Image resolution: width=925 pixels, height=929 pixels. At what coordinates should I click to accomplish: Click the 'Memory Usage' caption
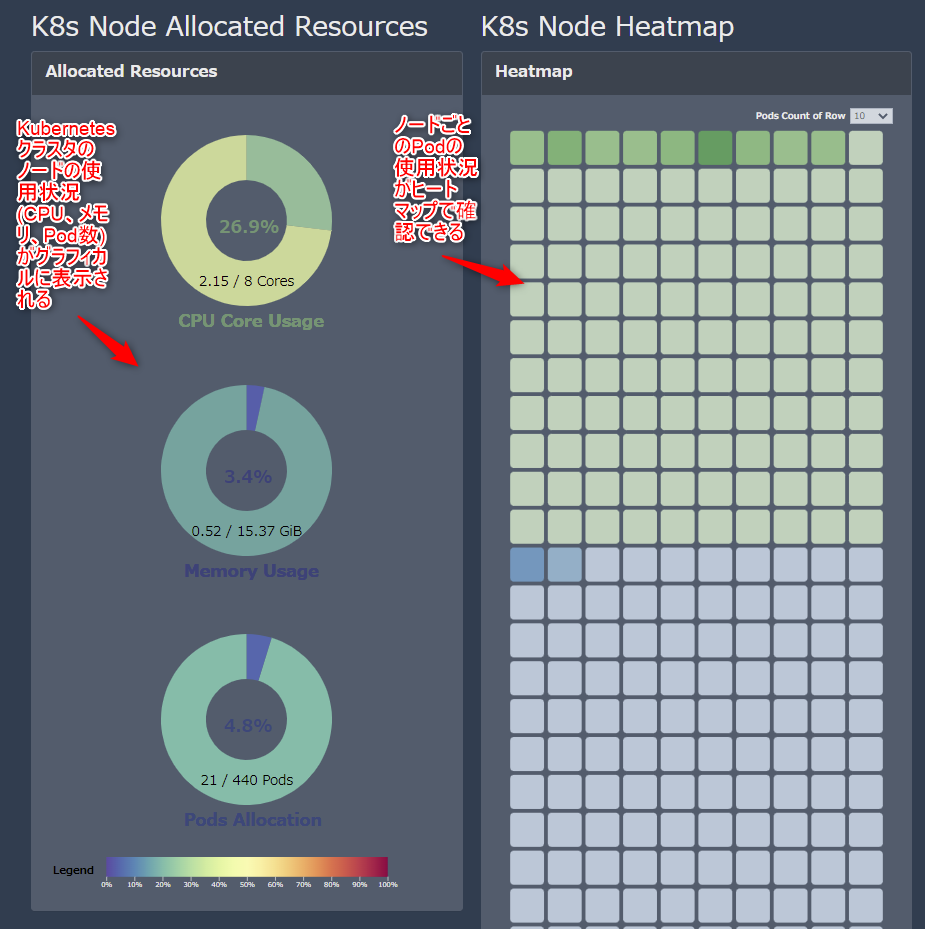coord(251,571)
